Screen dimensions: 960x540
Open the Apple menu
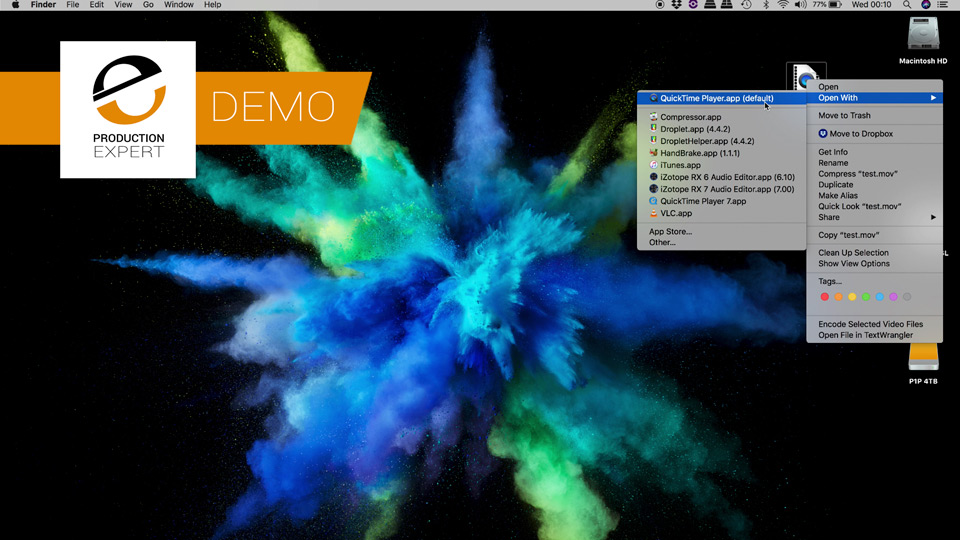[x=15, y=4]
